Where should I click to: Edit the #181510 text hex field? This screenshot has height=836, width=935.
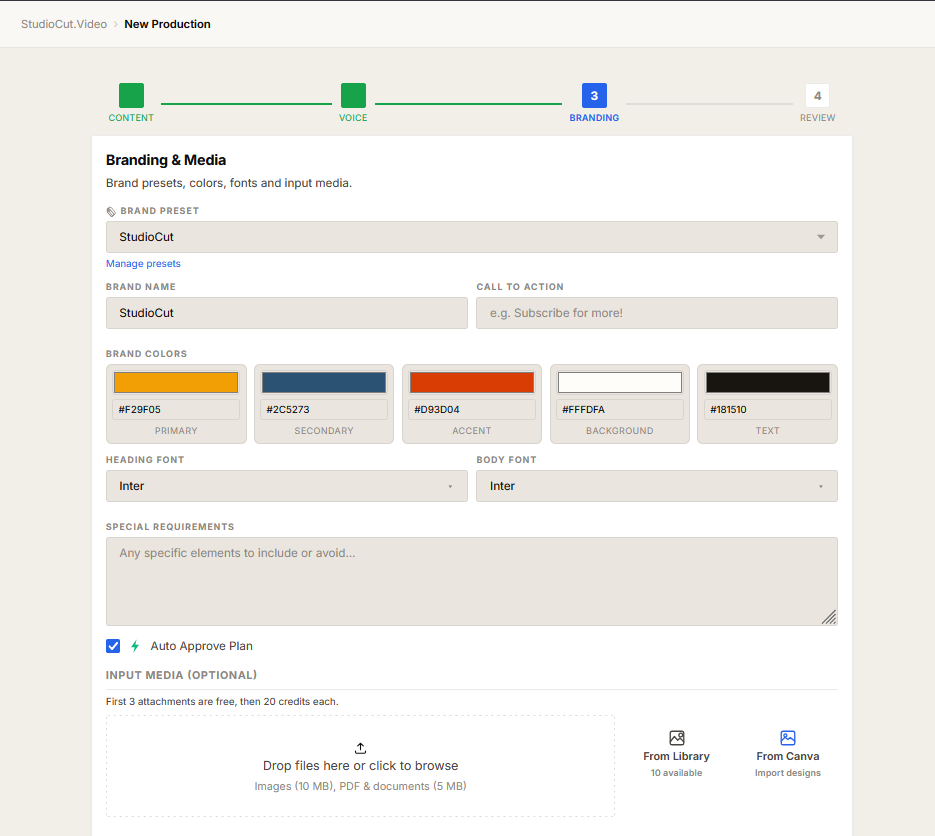[x=767, y=410]
